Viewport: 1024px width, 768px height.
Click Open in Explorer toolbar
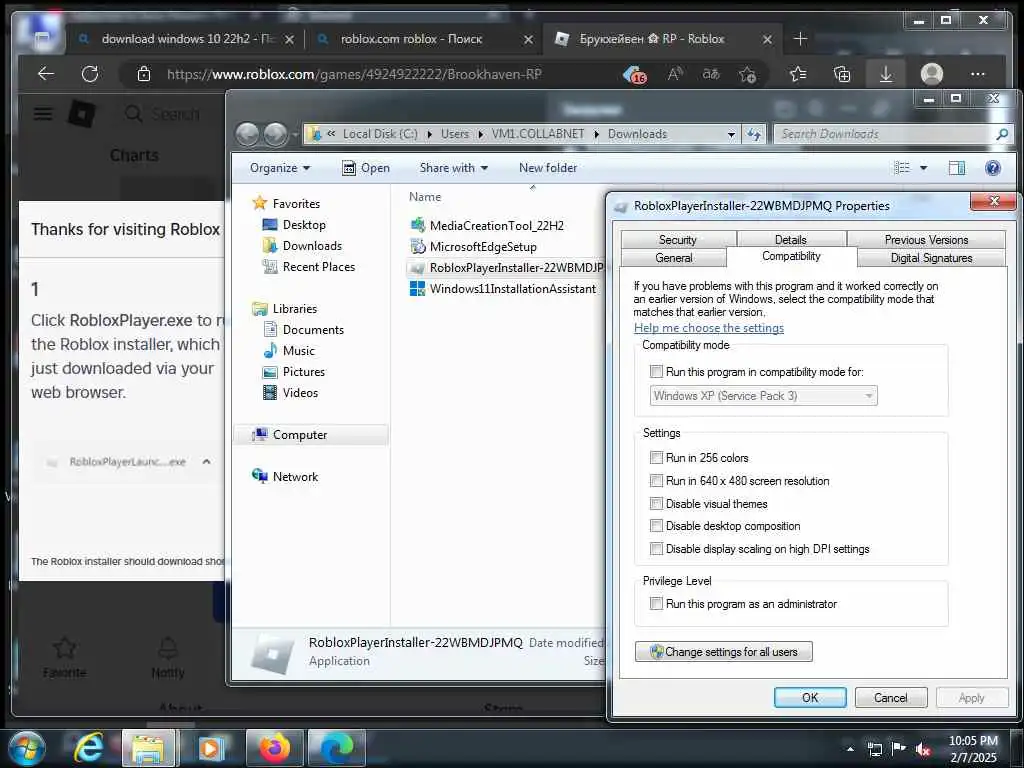[x=366, y=168]
